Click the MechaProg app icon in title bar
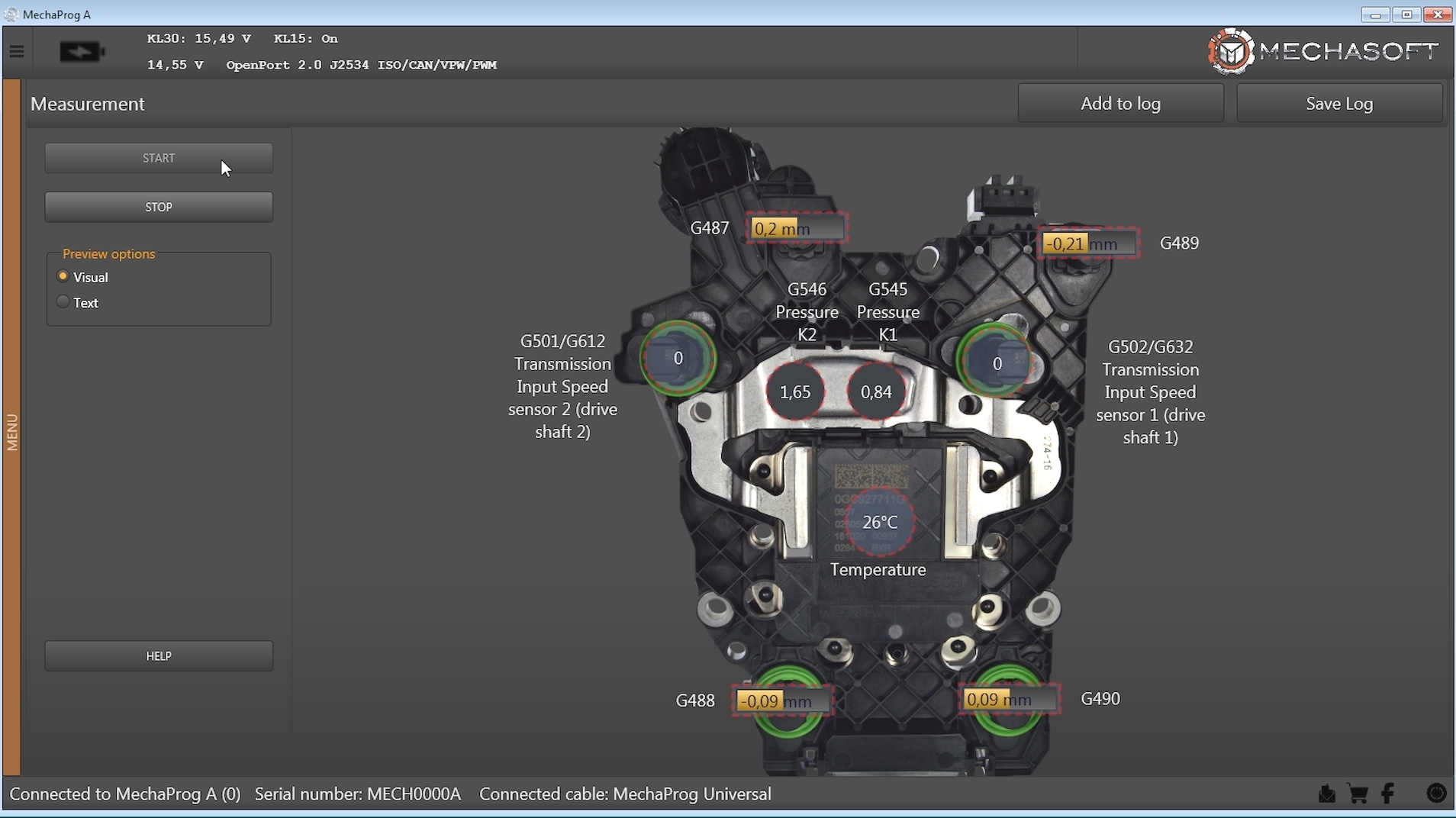Viewport: 1456px width, 818px height. click(x=11, y=14)
